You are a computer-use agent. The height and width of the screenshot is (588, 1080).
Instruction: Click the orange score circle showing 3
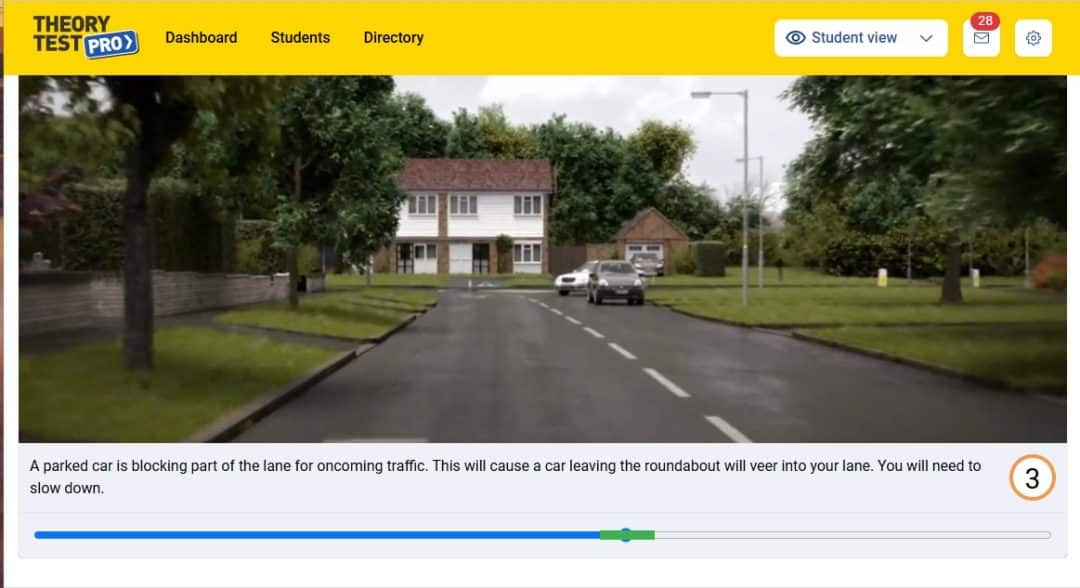[x=1032, y=478]
